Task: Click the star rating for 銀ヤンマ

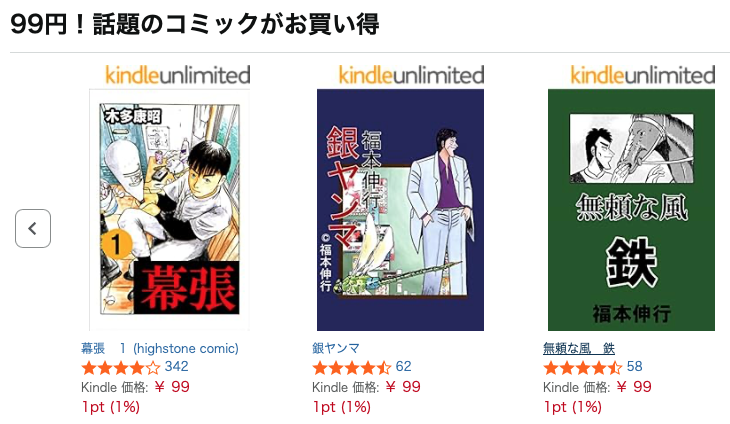Action: point(351,368)
